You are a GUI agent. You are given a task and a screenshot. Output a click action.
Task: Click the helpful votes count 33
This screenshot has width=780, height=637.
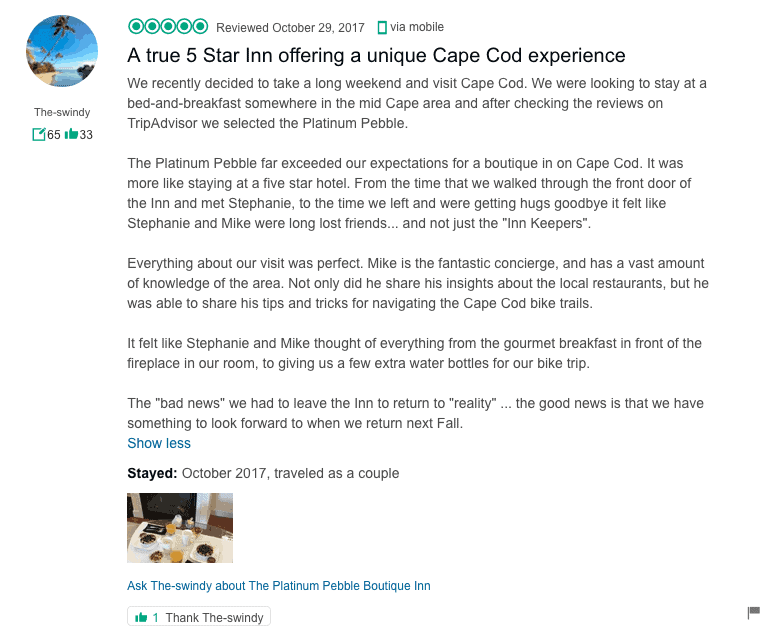click(x=86, y=135)
